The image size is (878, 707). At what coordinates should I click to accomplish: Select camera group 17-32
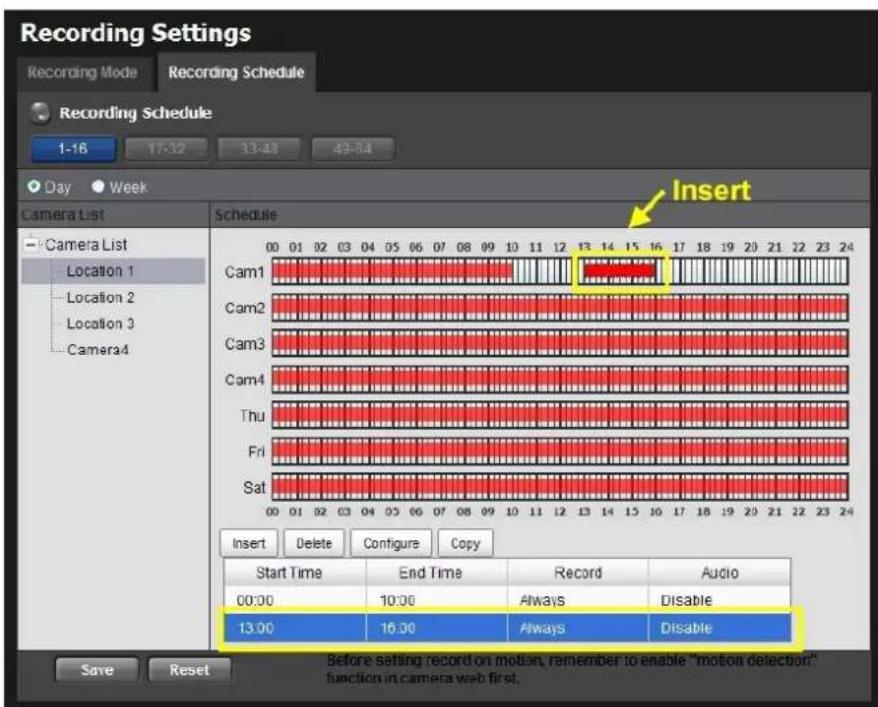coord(166,149)
